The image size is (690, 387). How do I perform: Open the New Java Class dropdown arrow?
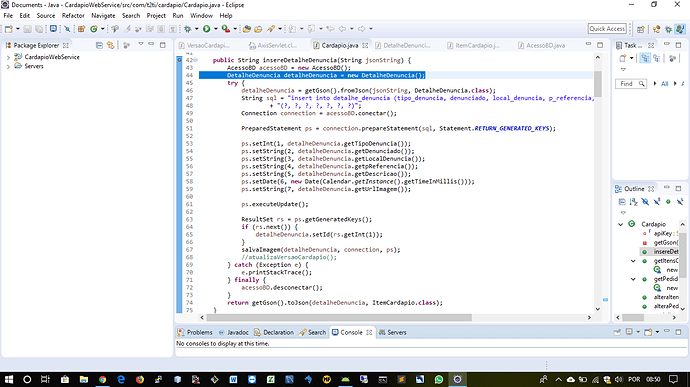(103, 29)
